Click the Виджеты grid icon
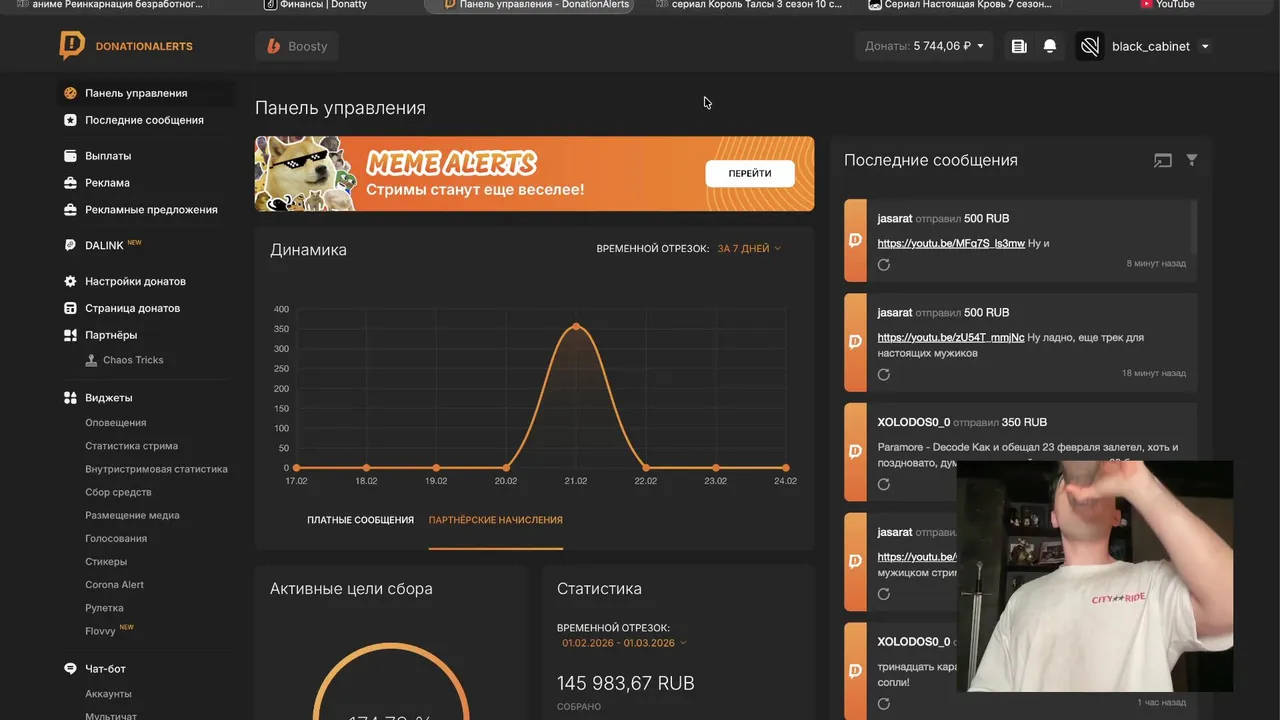1280x720 pixels. [70, 398]
